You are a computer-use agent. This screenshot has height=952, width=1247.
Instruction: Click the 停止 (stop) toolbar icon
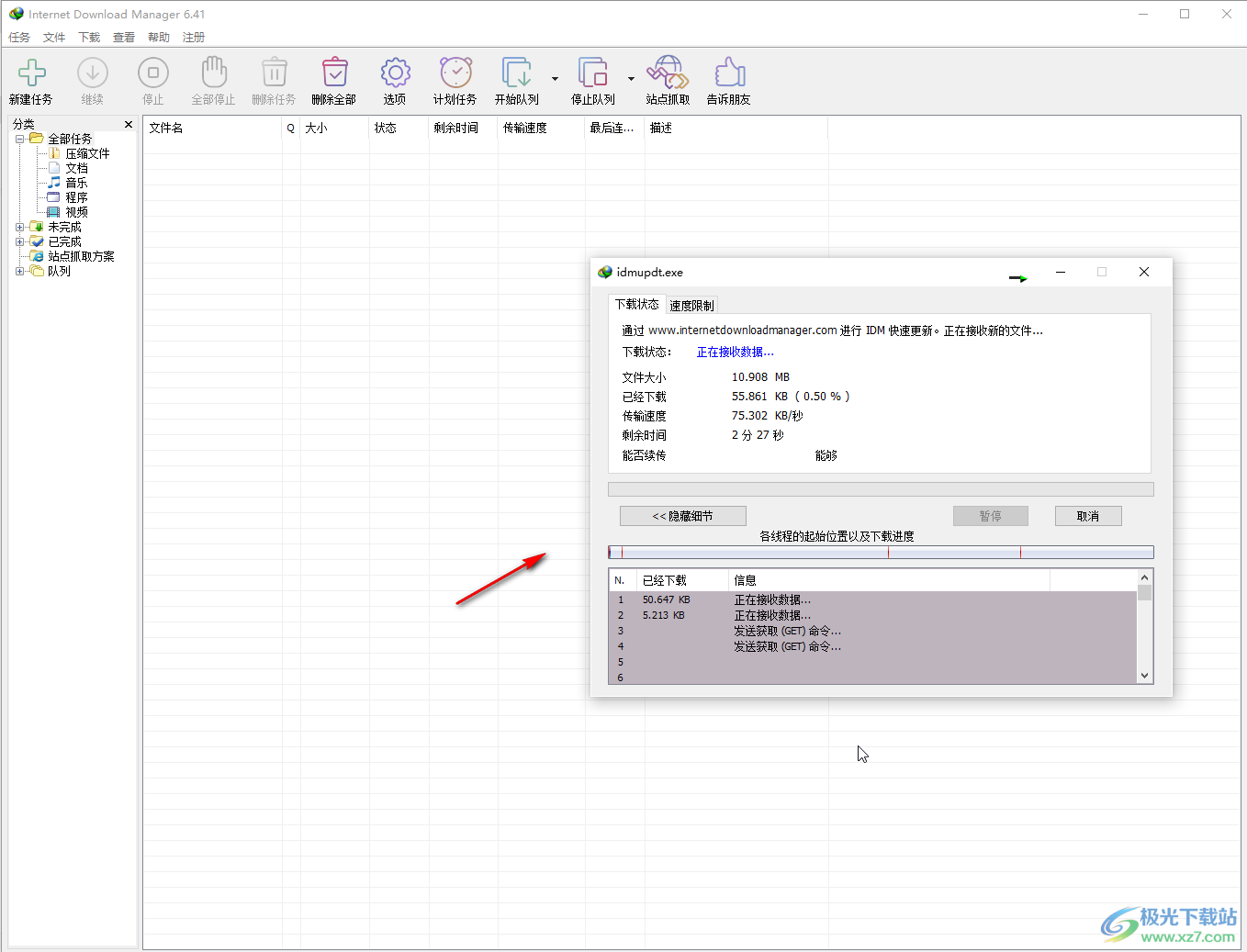tap(152, 73)
